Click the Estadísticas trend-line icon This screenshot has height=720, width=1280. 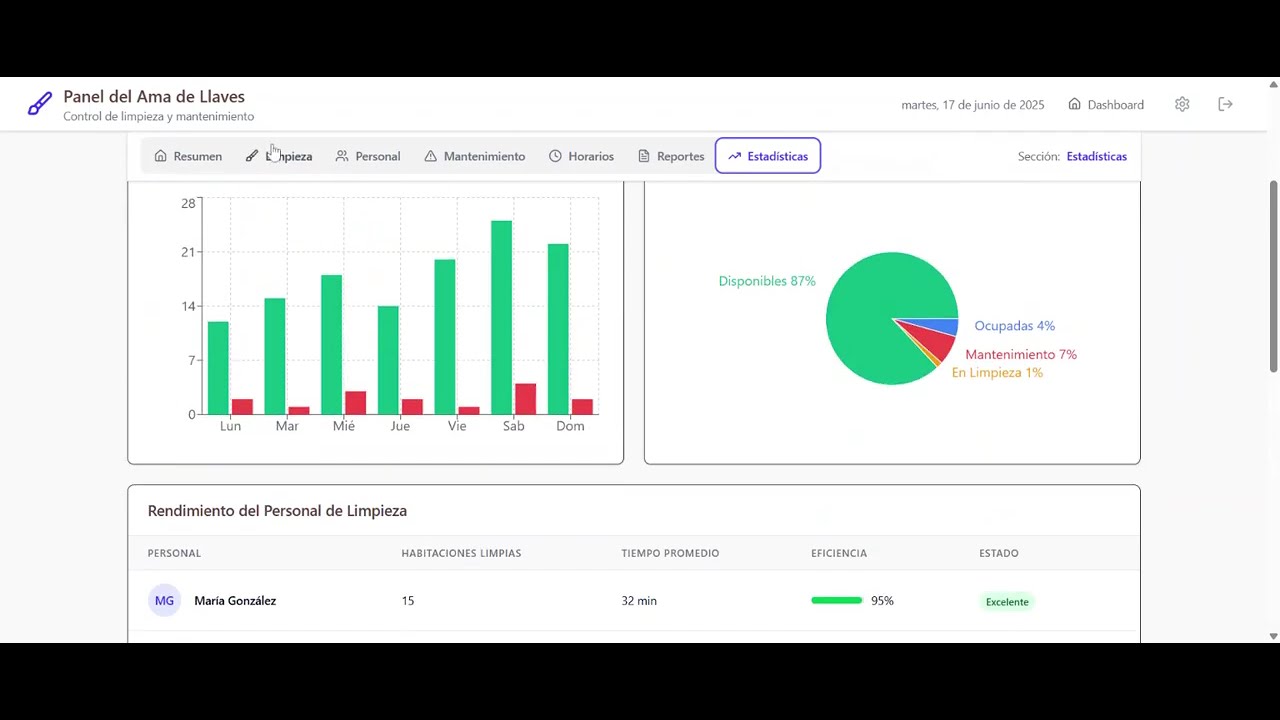click(x=734, y=156)
